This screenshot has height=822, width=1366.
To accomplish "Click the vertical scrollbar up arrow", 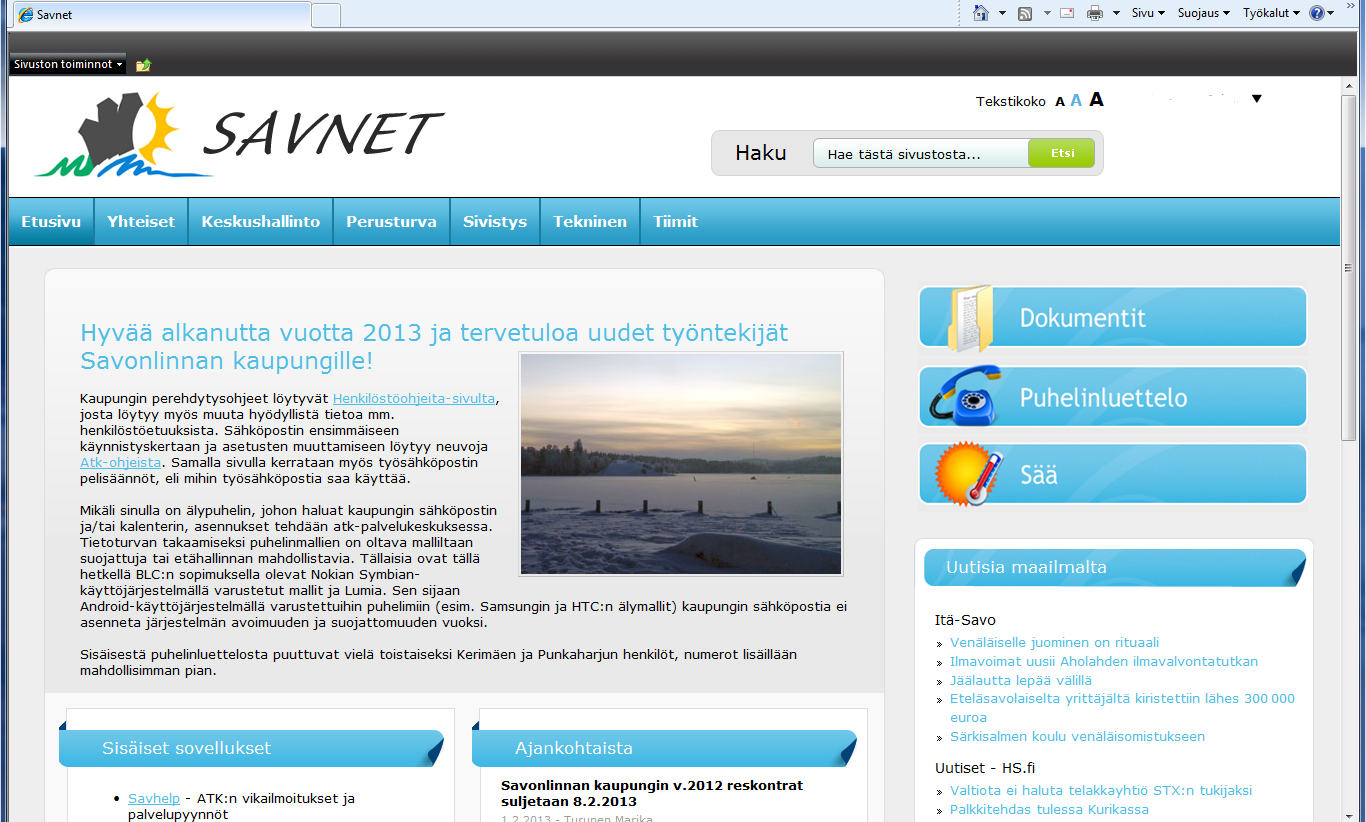I will (1349, 86).
